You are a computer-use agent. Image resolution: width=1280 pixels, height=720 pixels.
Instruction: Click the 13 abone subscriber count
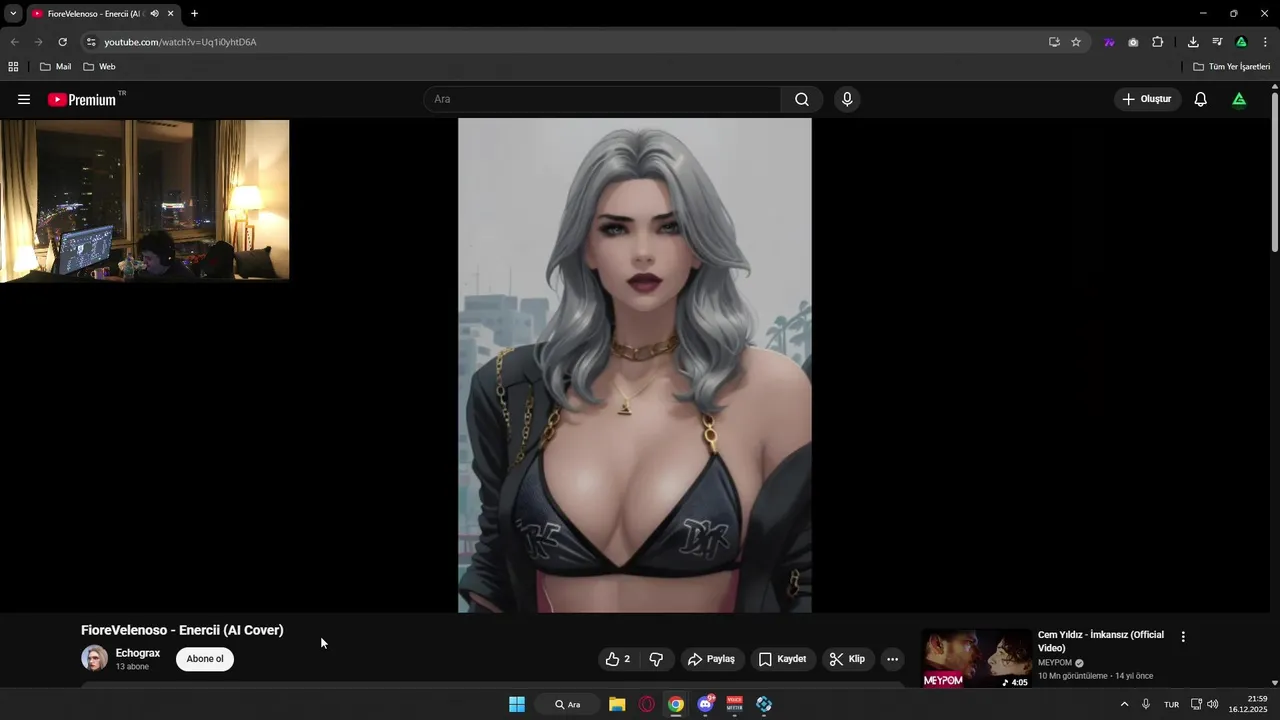coord(132,666)
